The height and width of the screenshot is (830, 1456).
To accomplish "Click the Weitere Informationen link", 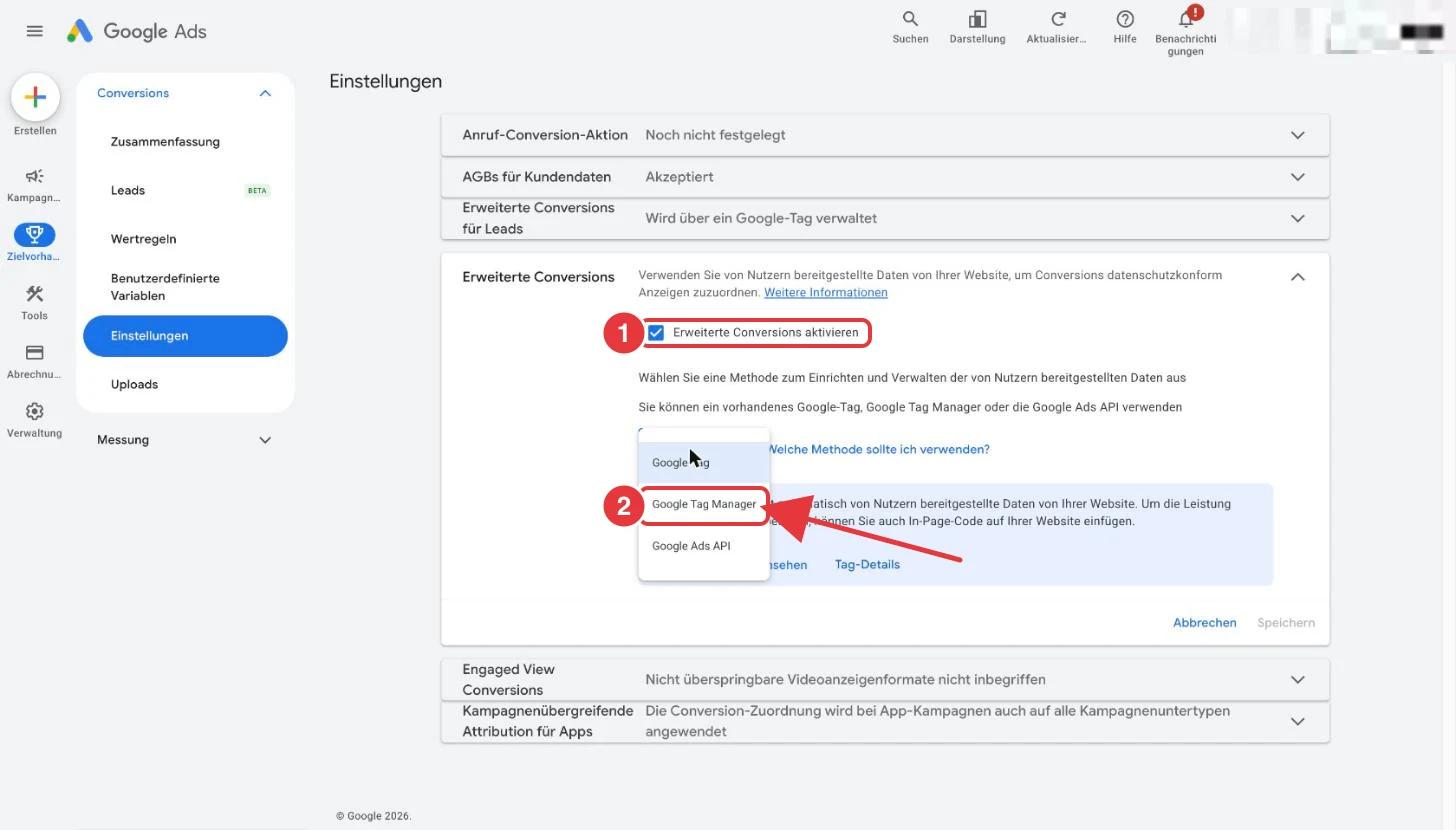I will tap(826, 292).
